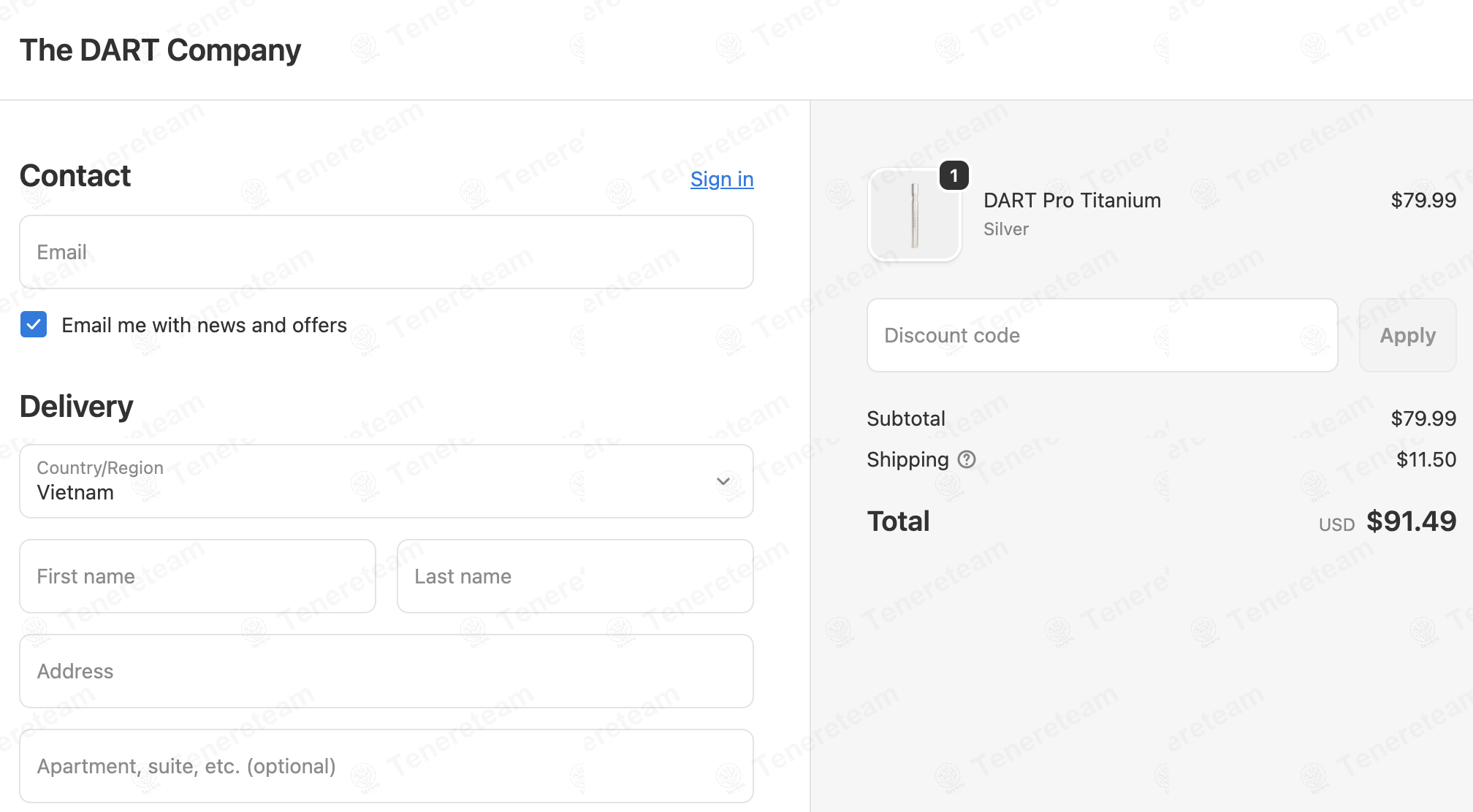The image size is (1473, 812).
Task: Focus the Email input field
Action: coord(386,252)
